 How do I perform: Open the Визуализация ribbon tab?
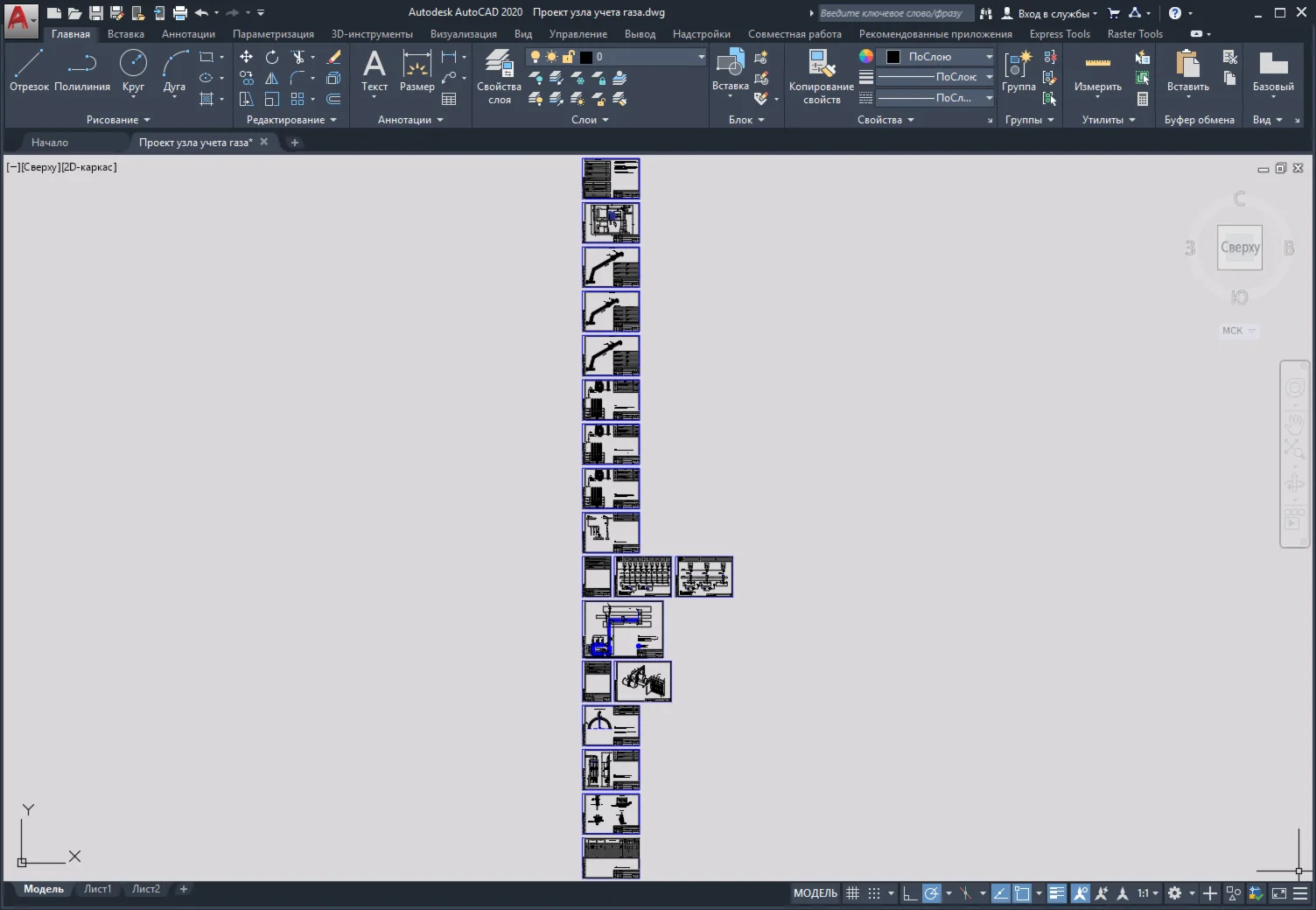coord(464,34)
